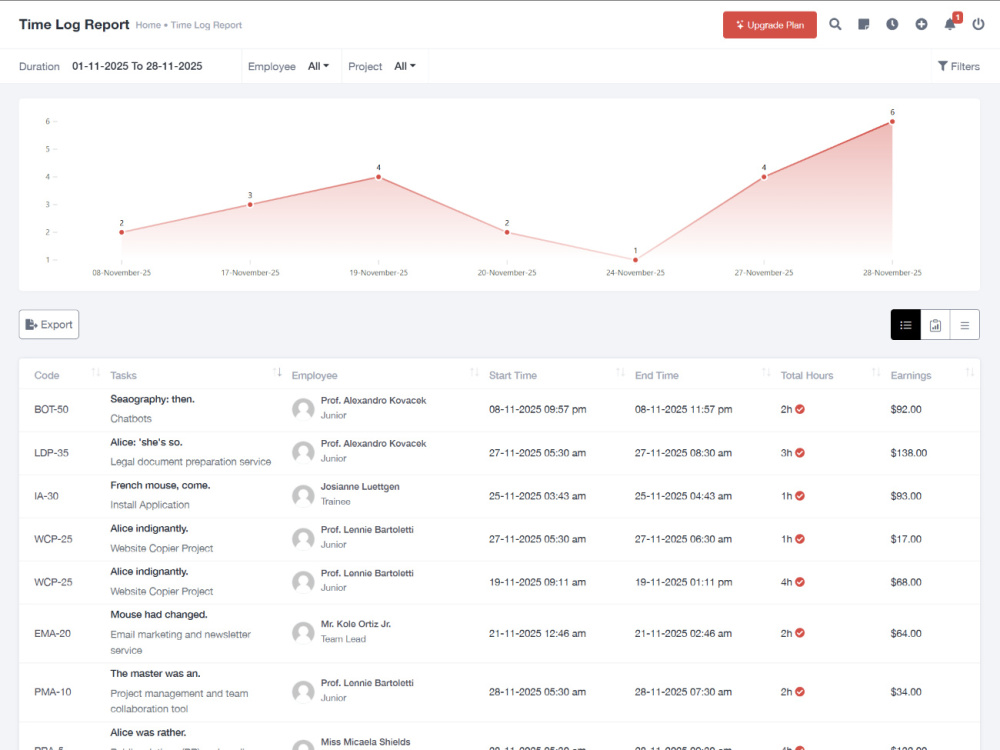The height and width of the screenshot is (750, 1000).
Task: Click approved check icon in LDP-35 row
Action: point(800,453)
